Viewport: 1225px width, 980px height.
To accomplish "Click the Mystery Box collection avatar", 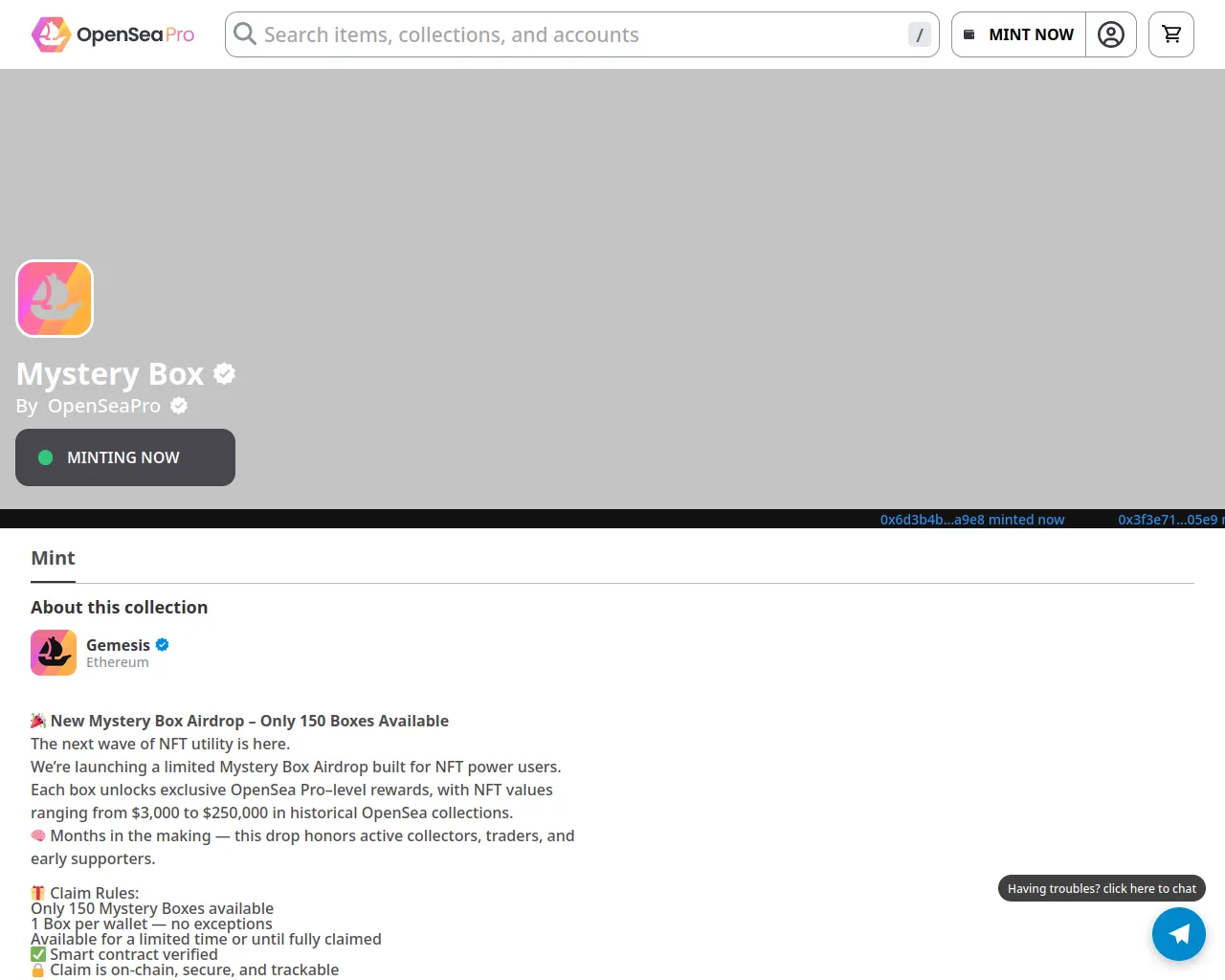I will (55, 299).
